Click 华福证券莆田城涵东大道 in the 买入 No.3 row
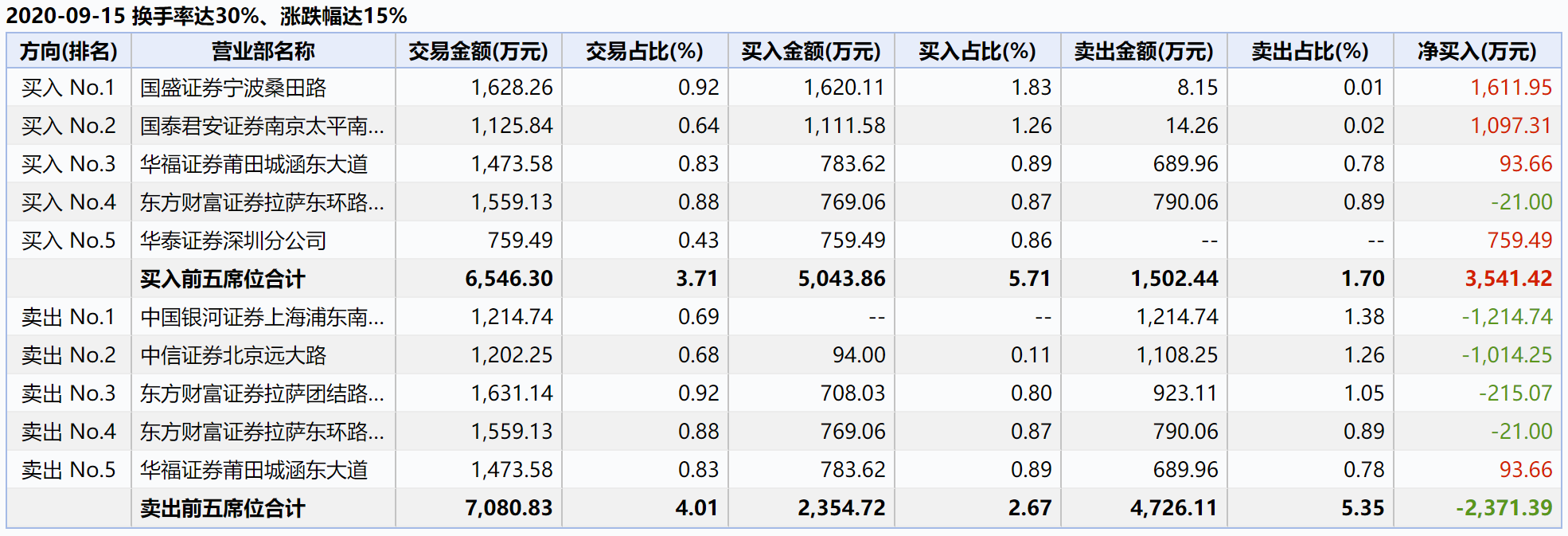 [x=254, y=164]
